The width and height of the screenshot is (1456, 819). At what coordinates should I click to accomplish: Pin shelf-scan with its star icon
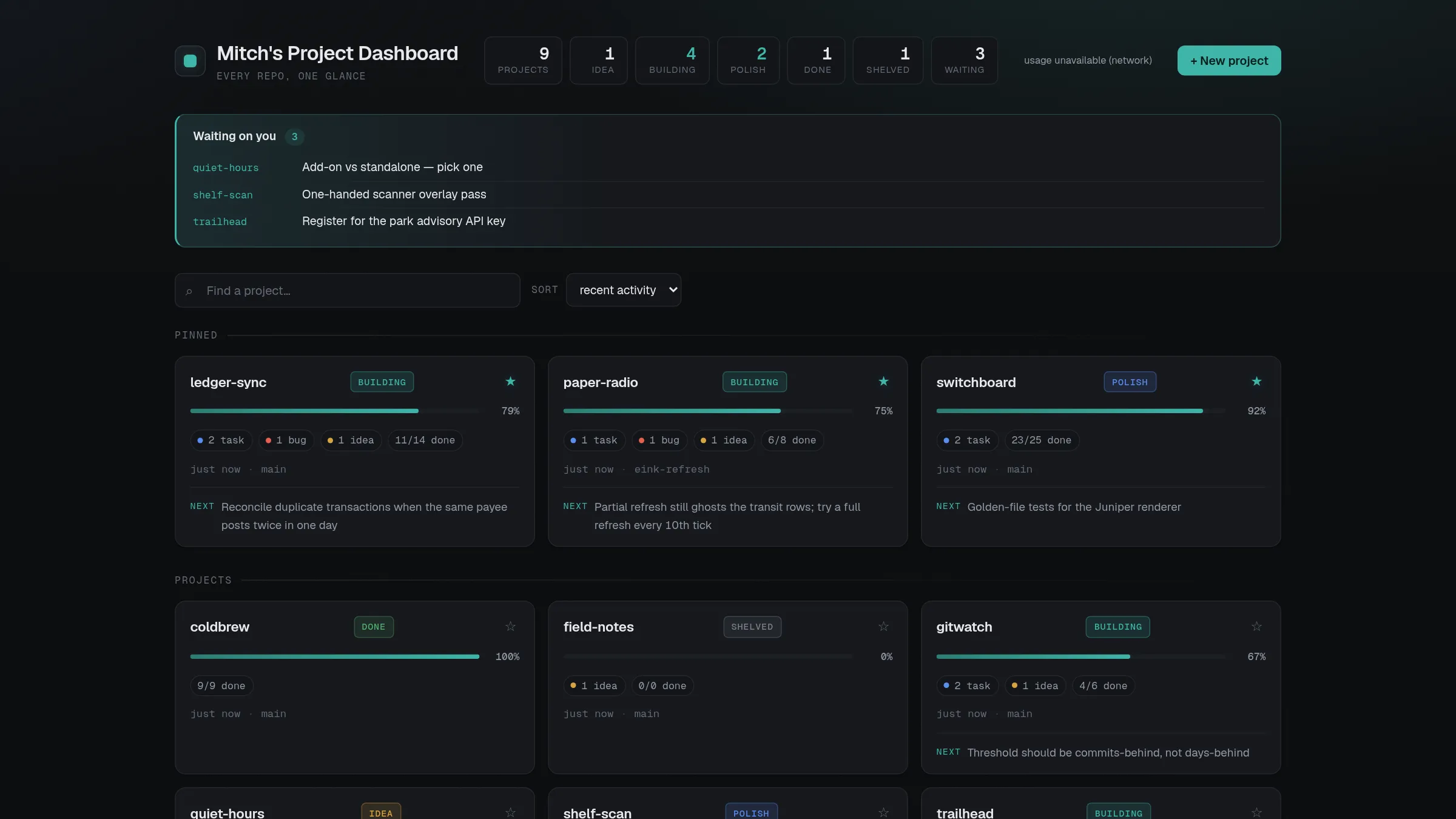[883, 812]
